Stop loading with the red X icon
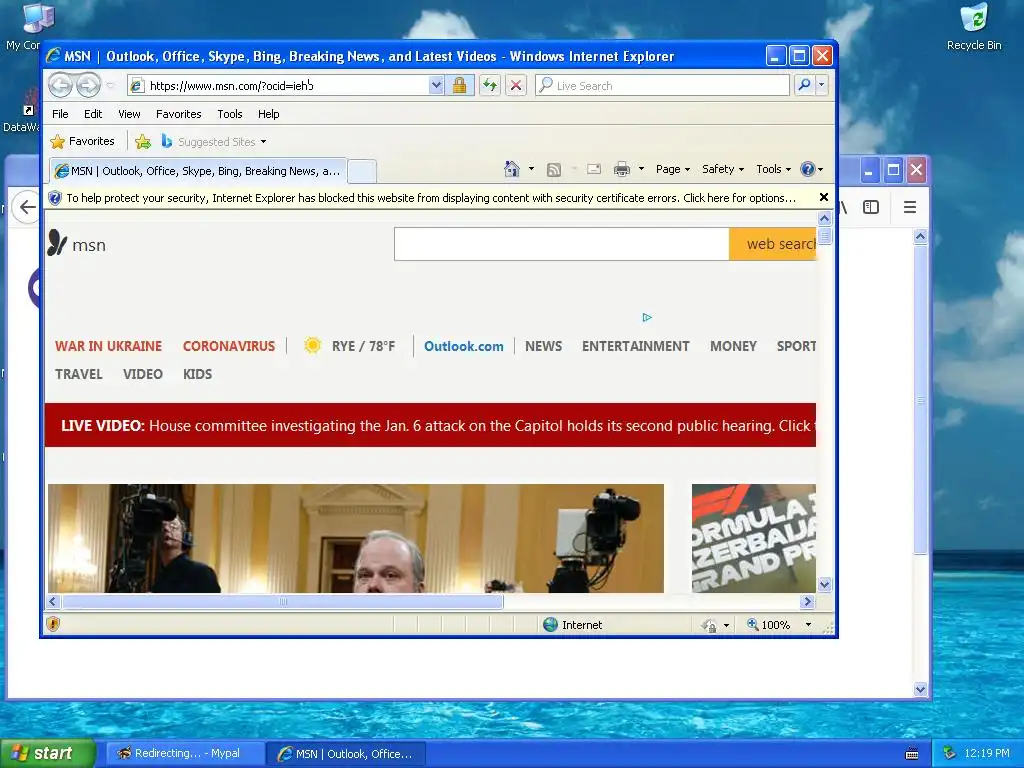 coord(516,86)
